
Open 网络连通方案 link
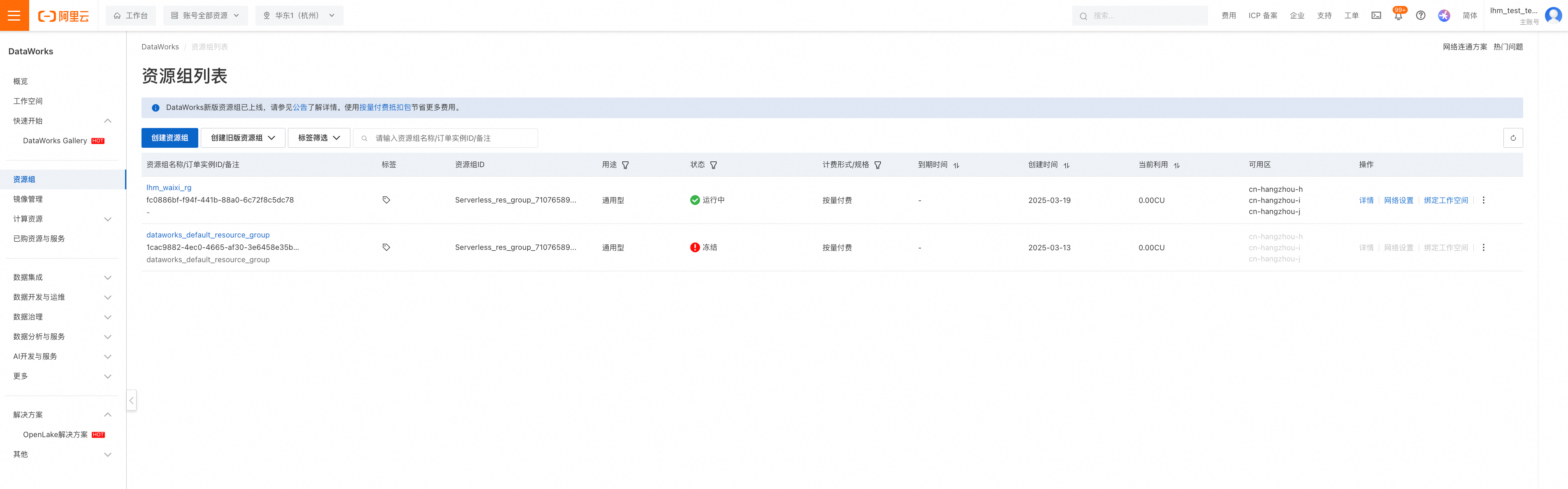(1464, 47)
